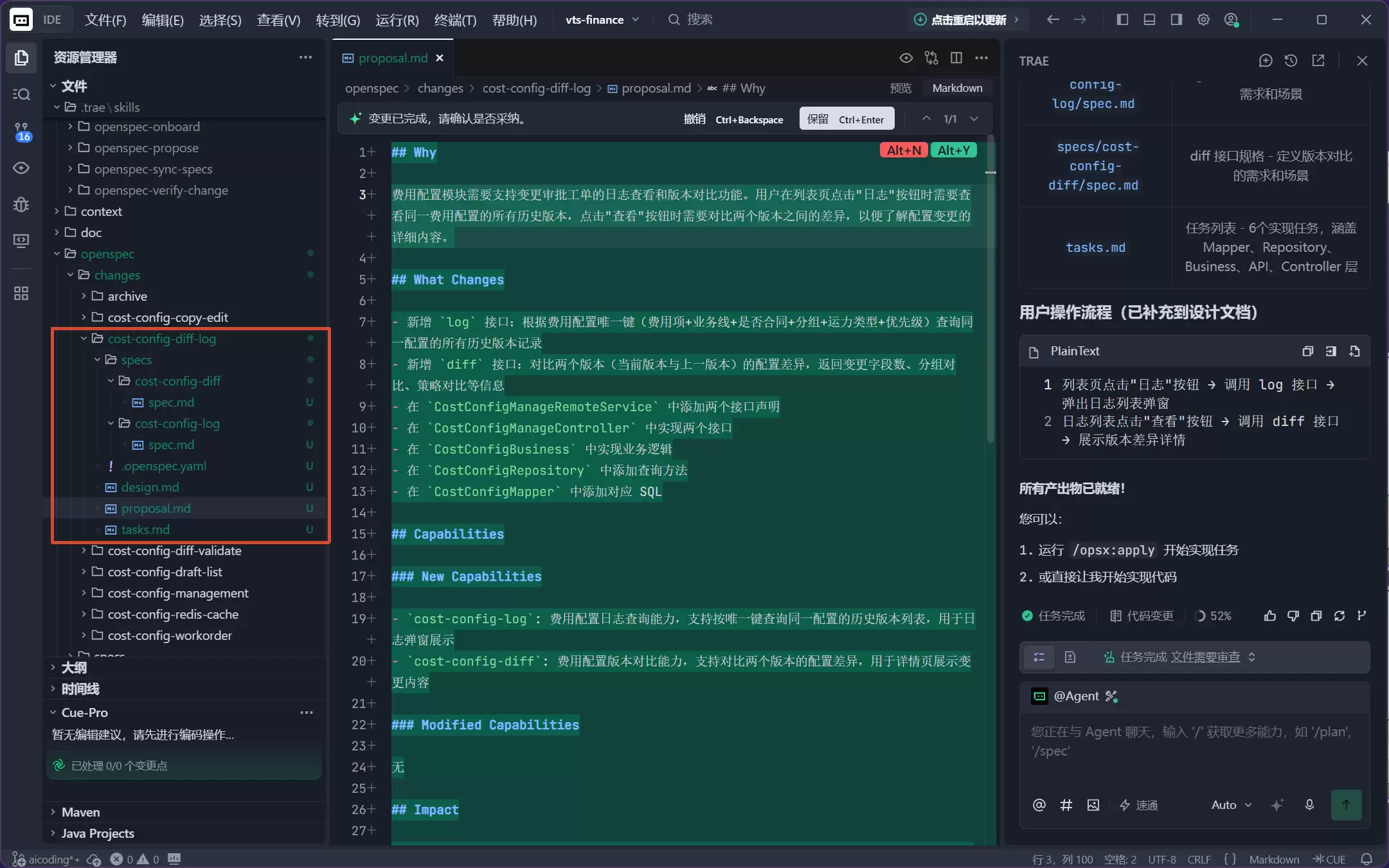Open 文件需要审查 review link

click(1205, 657)
